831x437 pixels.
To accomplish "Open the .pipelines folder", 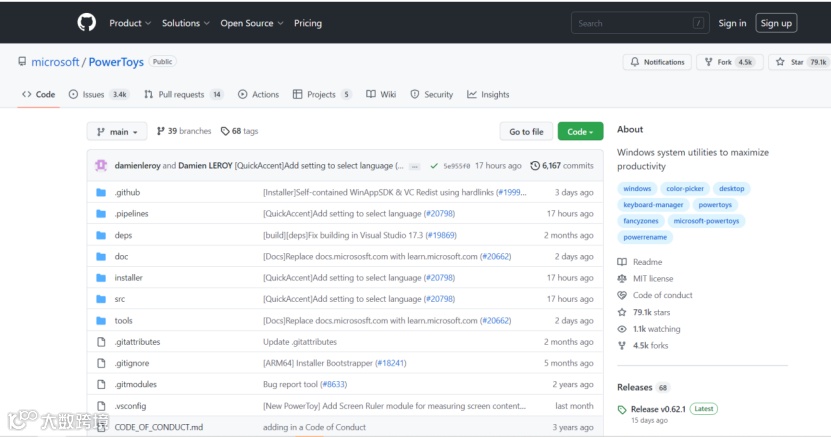I will click(x=131, y=213).
